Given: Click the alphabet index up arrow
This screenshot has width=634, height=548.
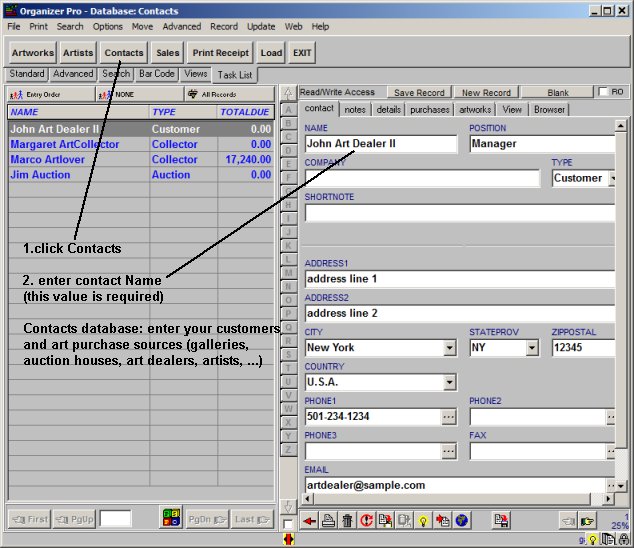Looking at the screenshot, I should 288,93.
